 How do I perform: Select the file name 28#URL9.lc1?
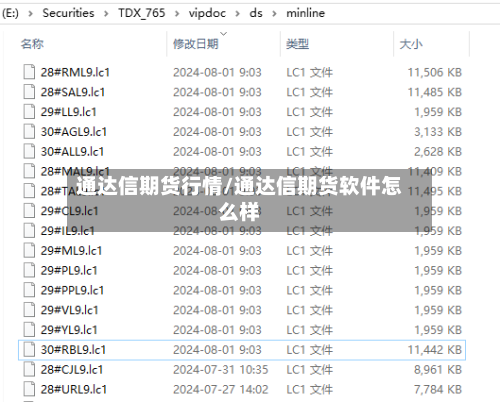click(74, 389)
